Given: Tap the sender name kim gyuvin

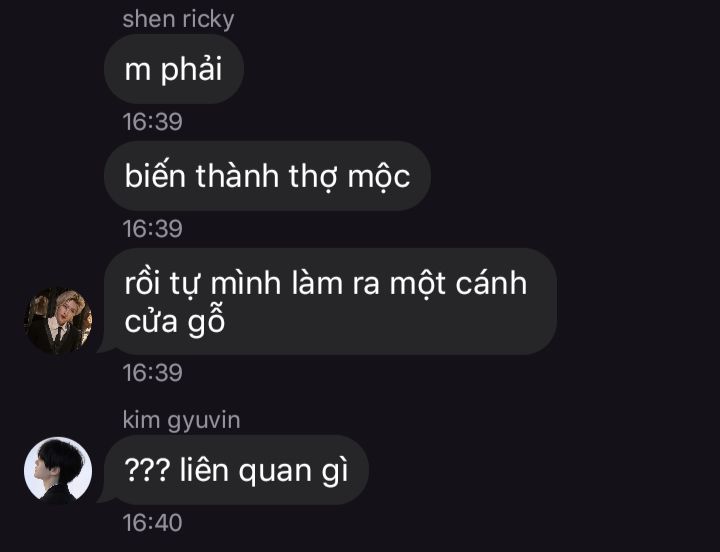Looking at the screenshot, I should 181,421.
